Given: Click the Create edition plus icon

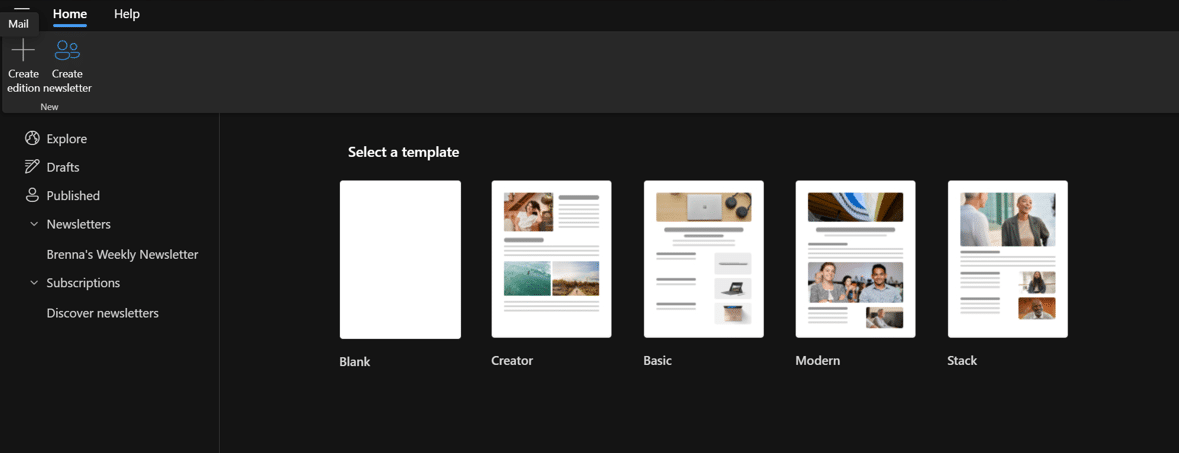Looking at the screenshot, I should 23,50.
